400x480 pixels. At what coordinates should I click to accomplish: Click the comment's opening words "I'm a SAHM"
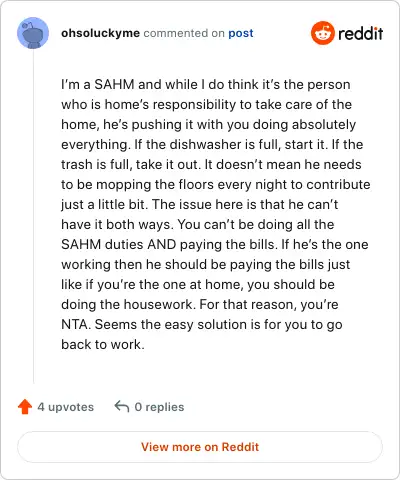pyautogui.click(x=98, y=84)
